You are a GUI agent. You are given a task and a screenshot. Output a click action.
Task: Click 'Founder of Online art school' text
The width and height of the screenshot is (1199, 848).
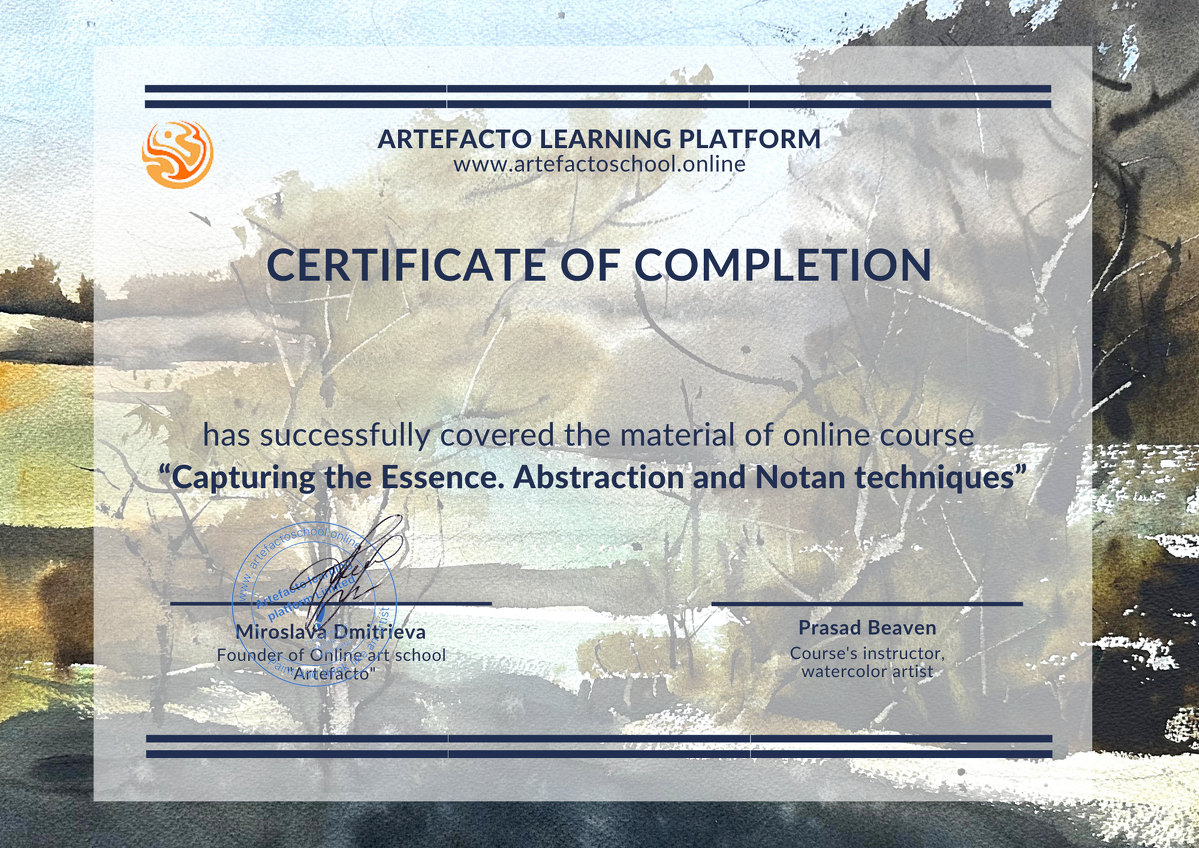(331, 655)
